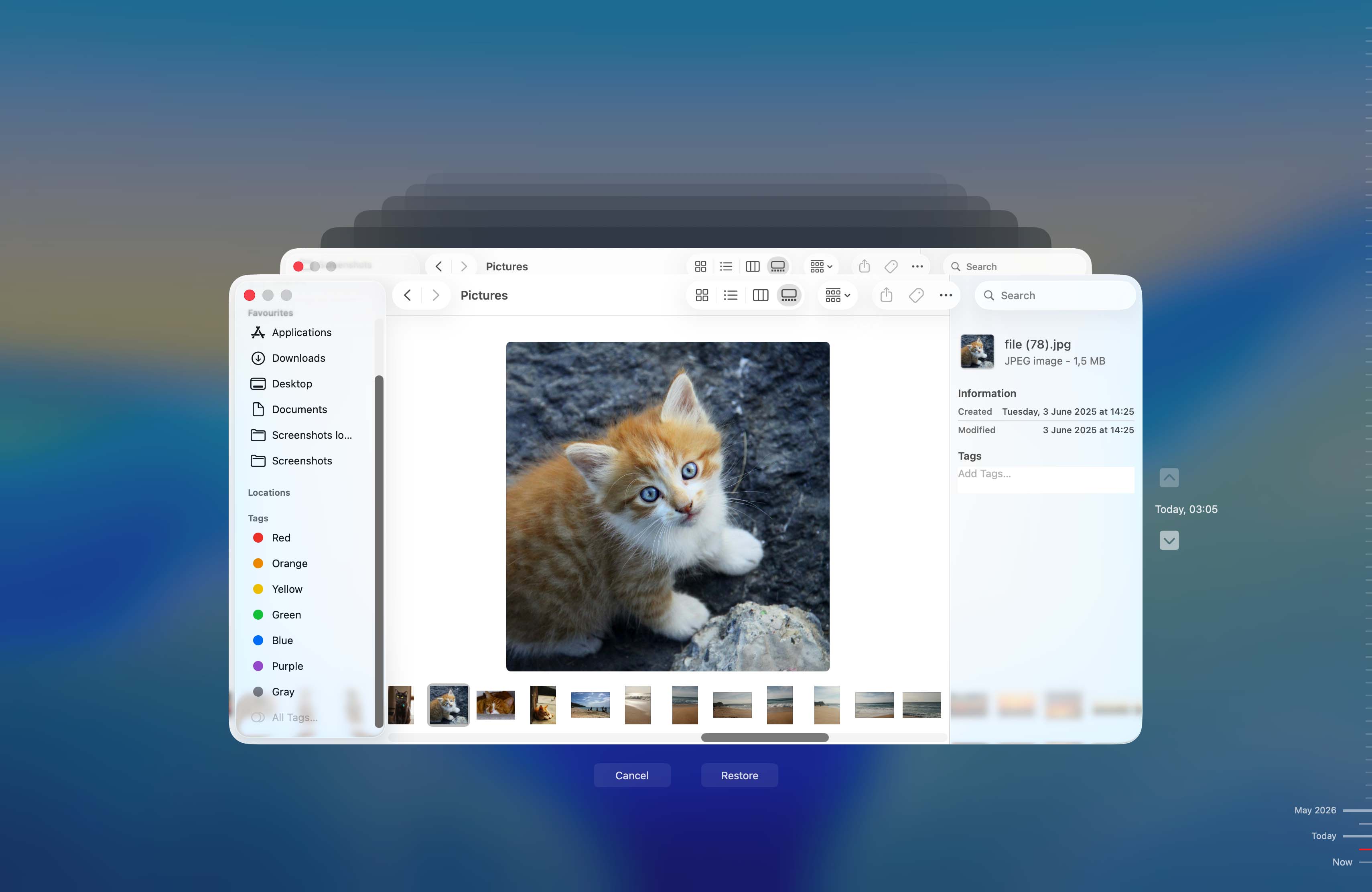Click Share icon in front window toolbar
The image size is (1372, 892).
point(887,296)
